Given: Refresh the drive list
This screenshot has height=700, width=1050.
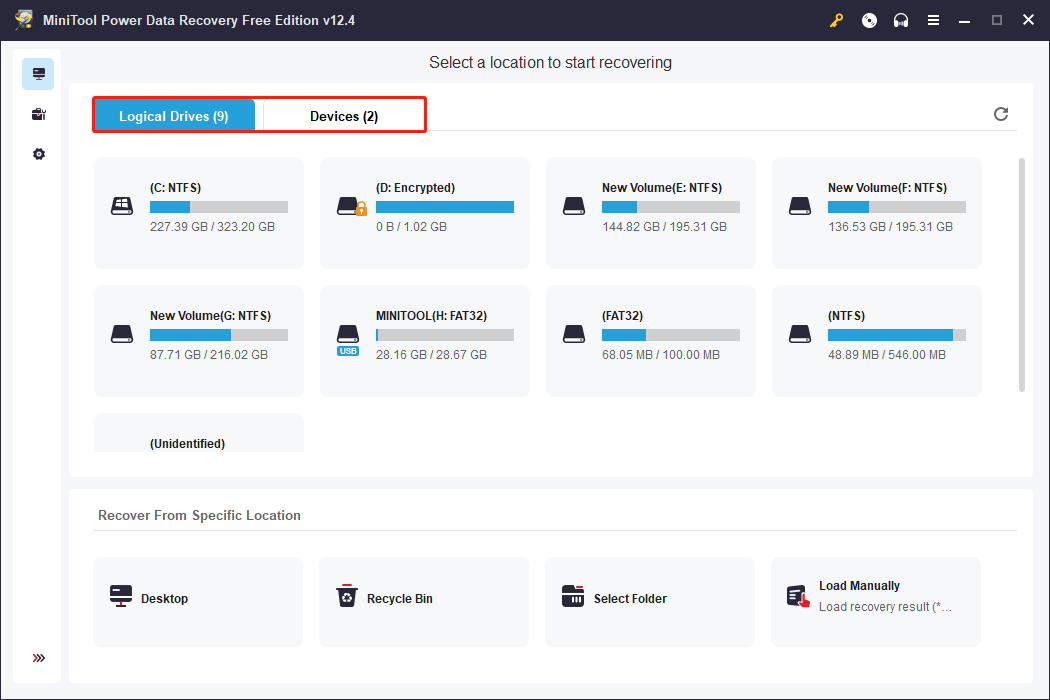Looking at the screenshot, I should [1000, 114].
